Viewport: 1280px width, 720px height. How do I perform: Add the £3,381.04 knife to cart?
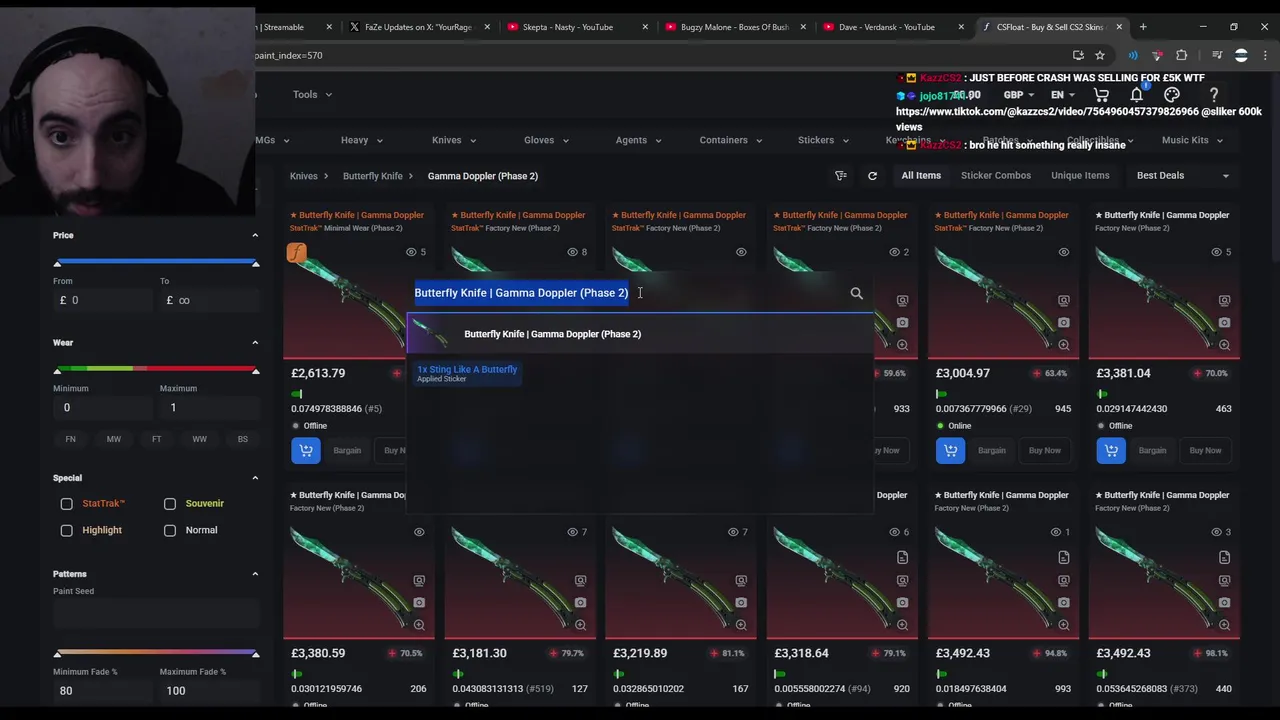tap(1111, 451)
